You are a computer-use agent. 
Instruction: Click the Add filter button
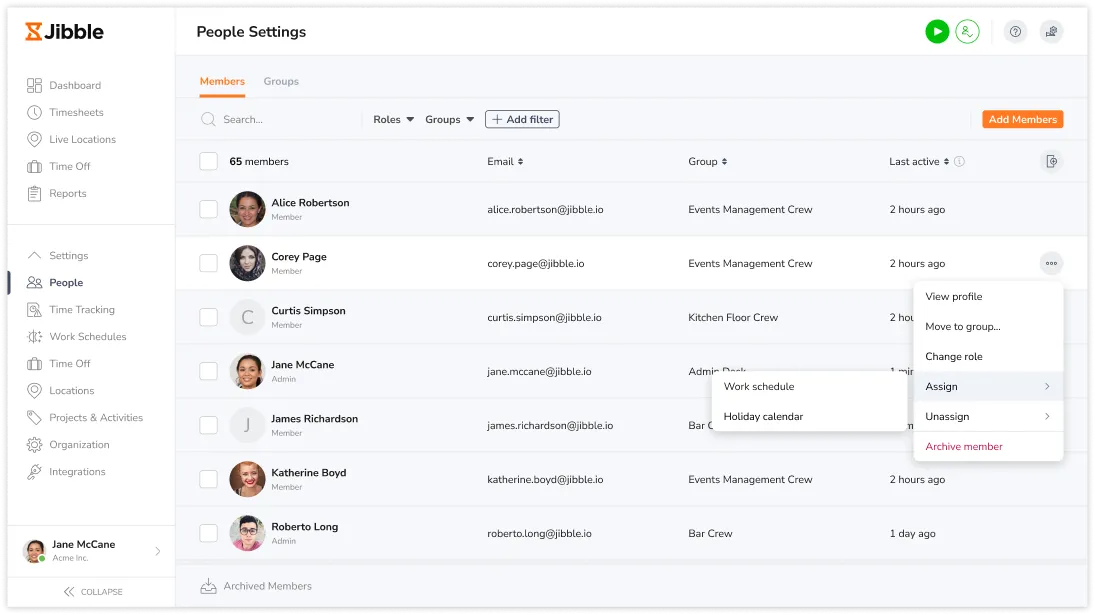(522, 120)
